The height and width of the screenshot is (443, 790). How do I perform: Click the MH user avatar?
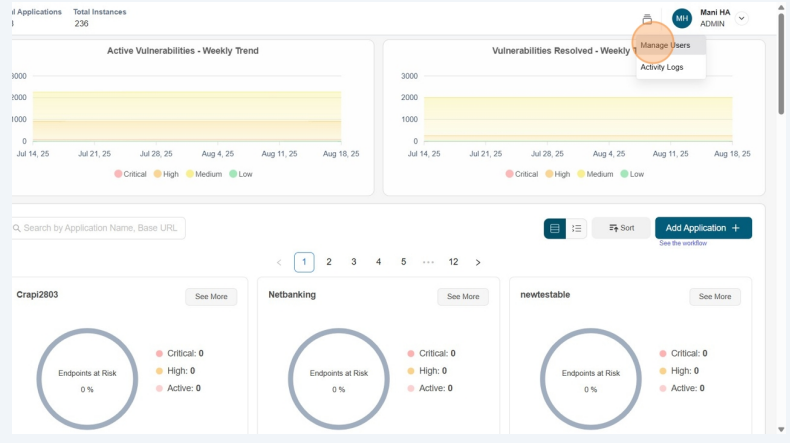pos(682,18)
